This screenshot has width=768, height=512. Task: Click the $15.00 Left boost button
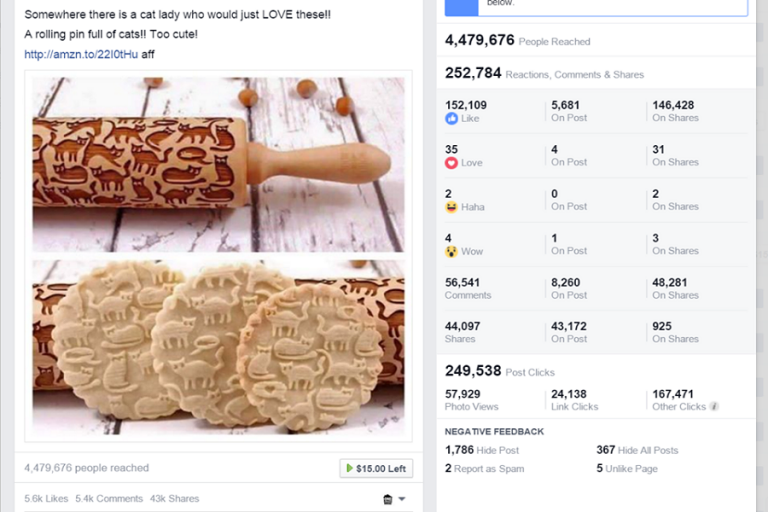(376, 468)
